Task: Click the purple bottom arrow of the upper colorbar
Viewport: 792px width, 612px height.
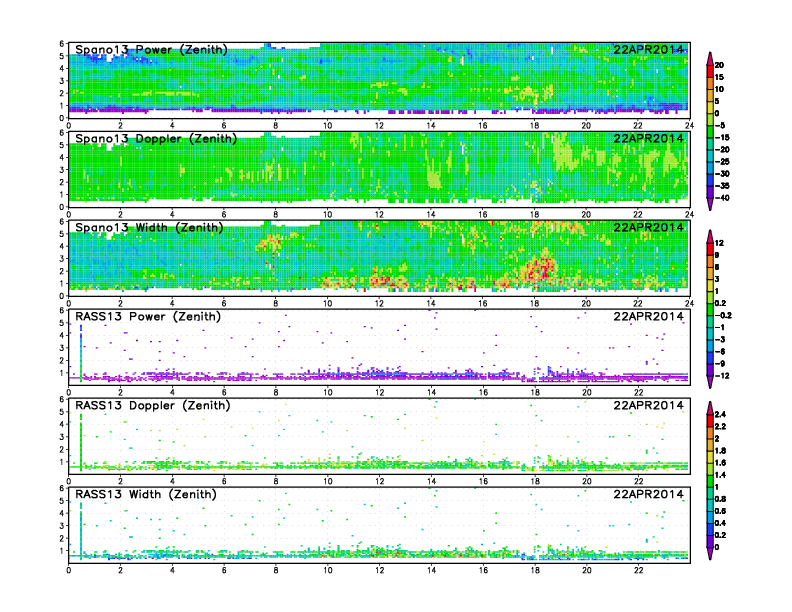Action: click(x=710, y=204)
